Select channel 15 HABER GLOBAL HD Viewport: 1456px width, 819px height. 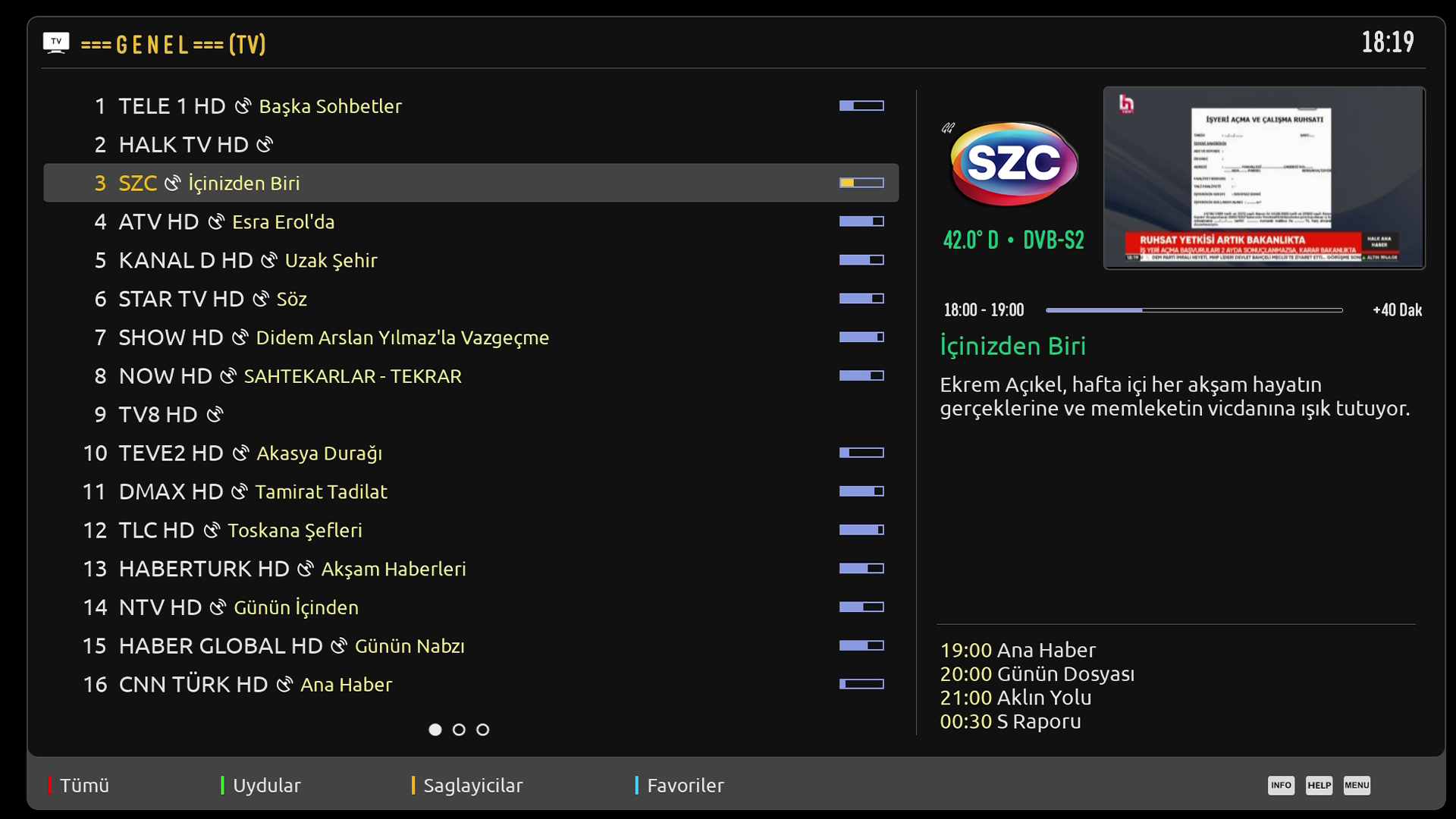(x=471, y=646)
